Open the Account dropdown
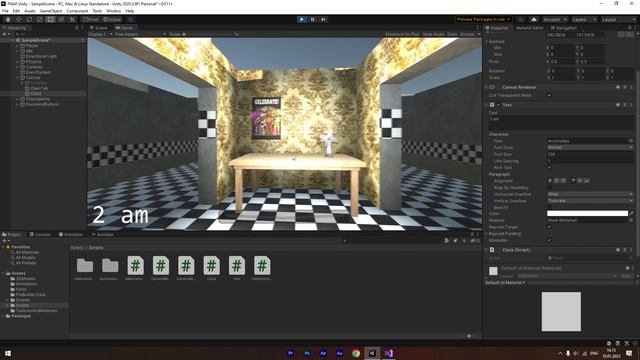The image size is (640, 360). pyautogui.click(x=554, y=19)
